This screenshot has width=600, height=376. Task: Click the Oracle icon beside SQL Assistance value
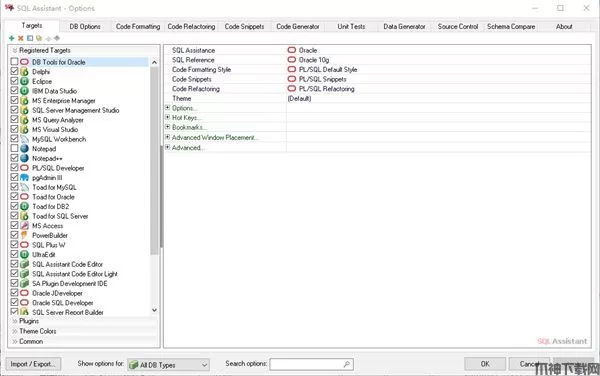292,50
